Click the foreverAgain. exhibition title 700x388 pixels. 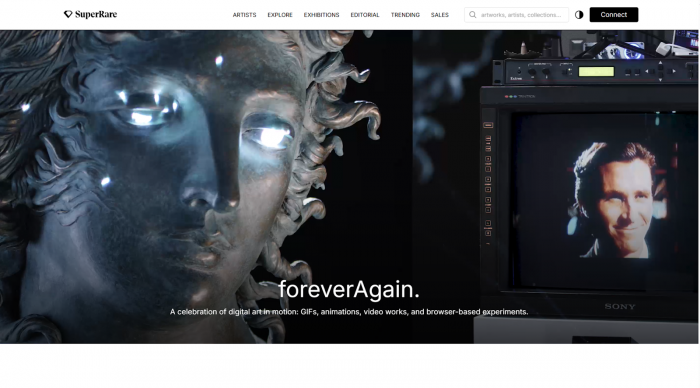349,289
